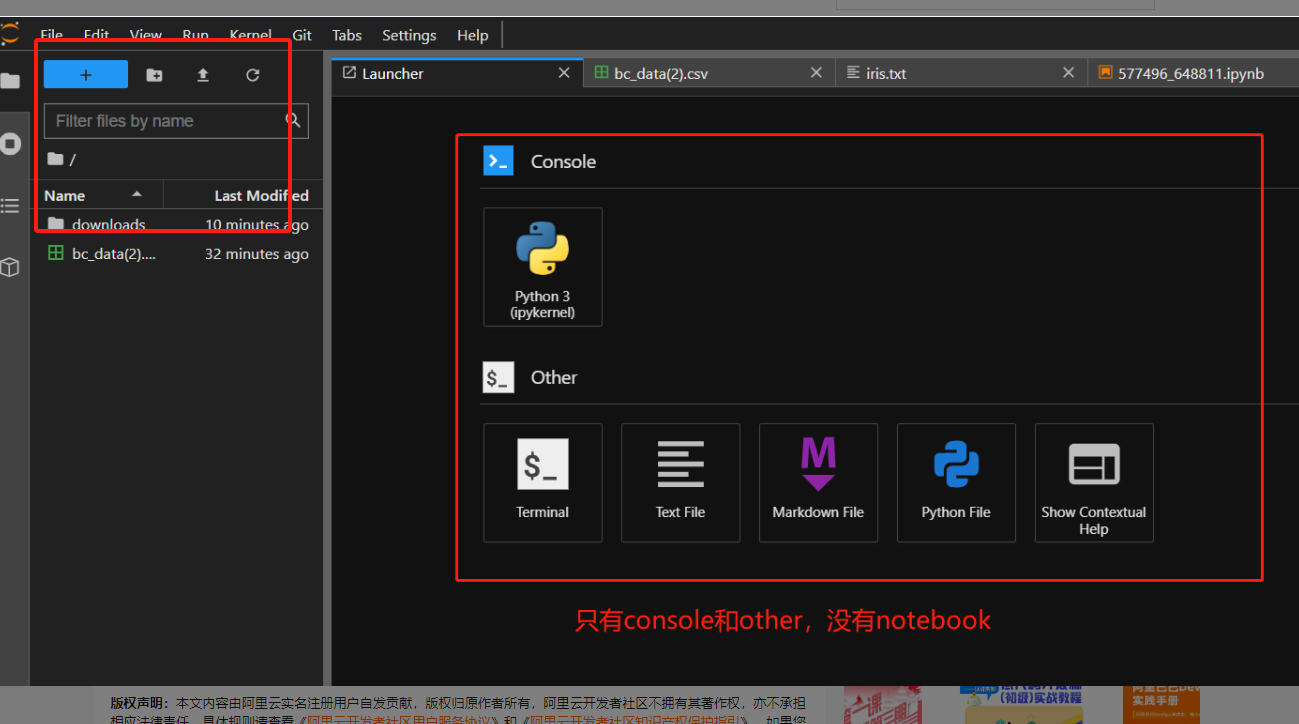Click the "10 minutes ago" modified time
The height and width of the screenshot is (724, 1299).
257,225
